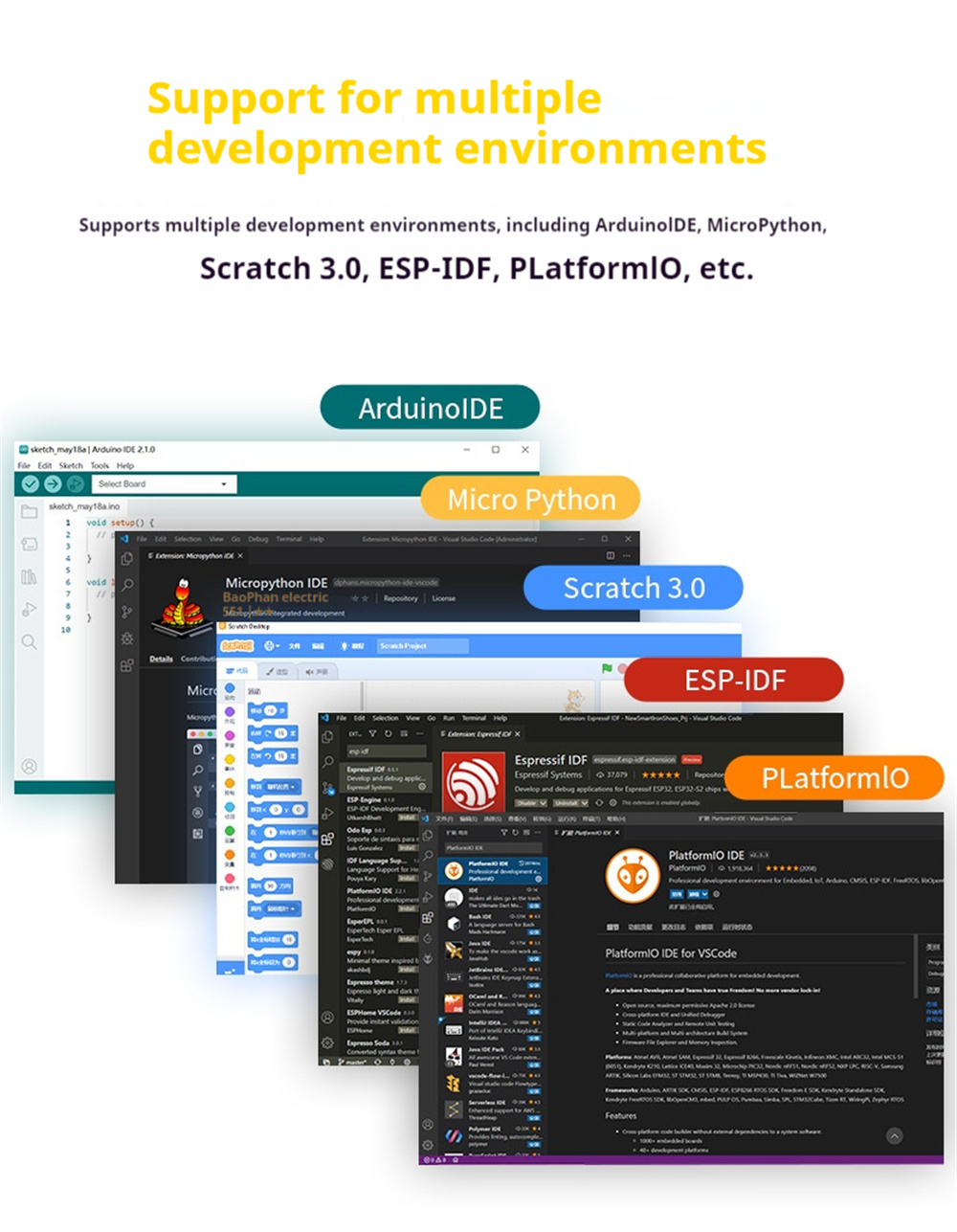Open Terminal menu in the Espressif IDF window
957x1232 pixels.
click(x=474, y=718)
